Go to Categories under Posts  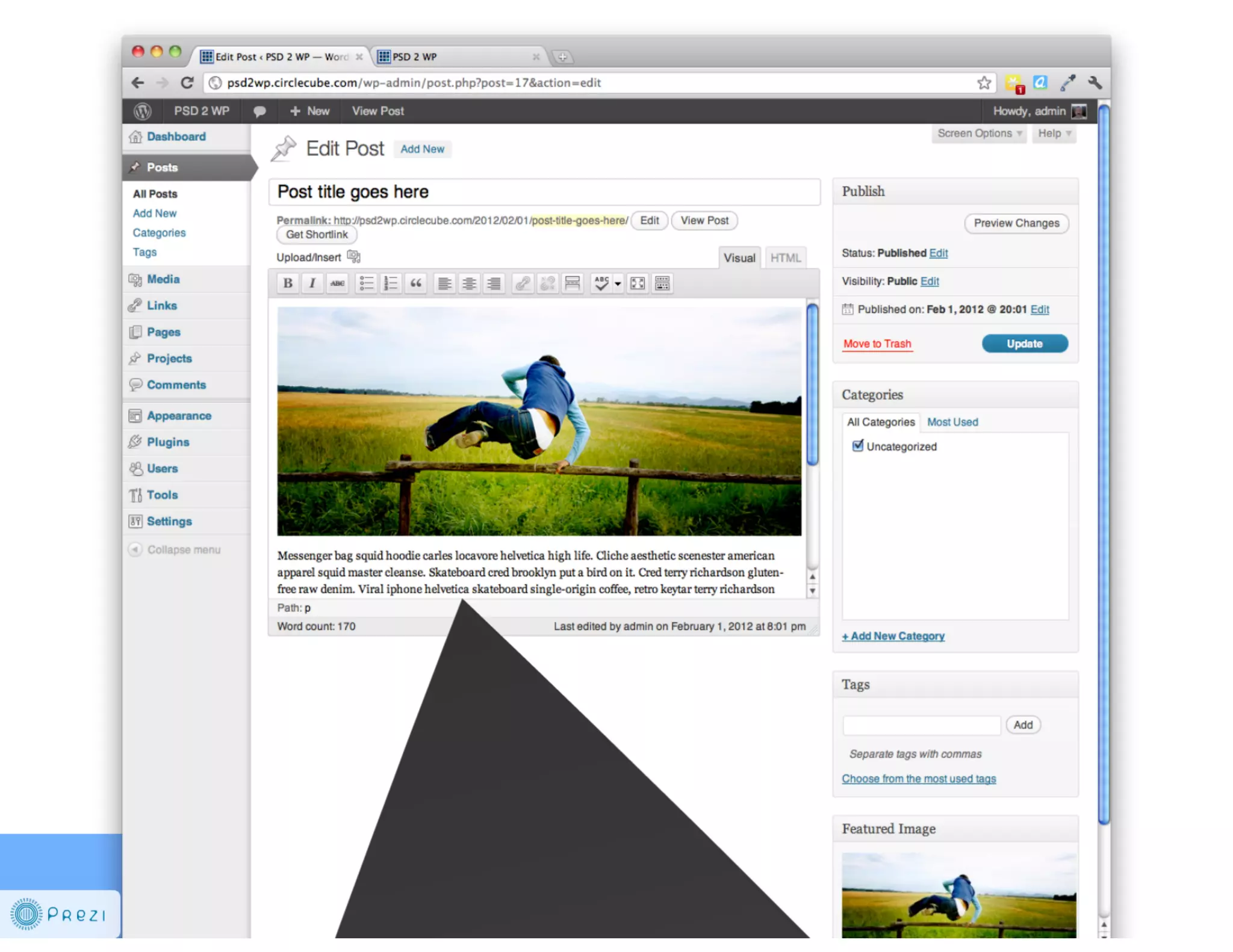(159, 232)
